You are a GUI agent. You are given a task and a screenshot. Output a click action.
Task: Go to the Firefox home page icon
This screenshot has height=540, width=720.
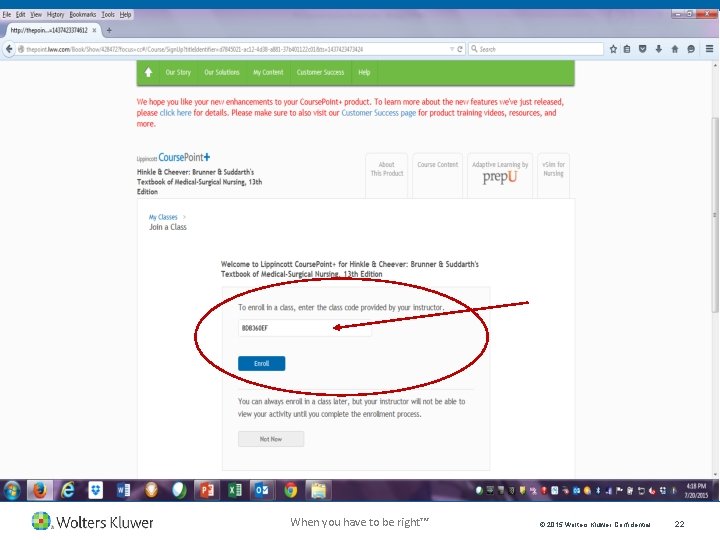tap(675, 49)
